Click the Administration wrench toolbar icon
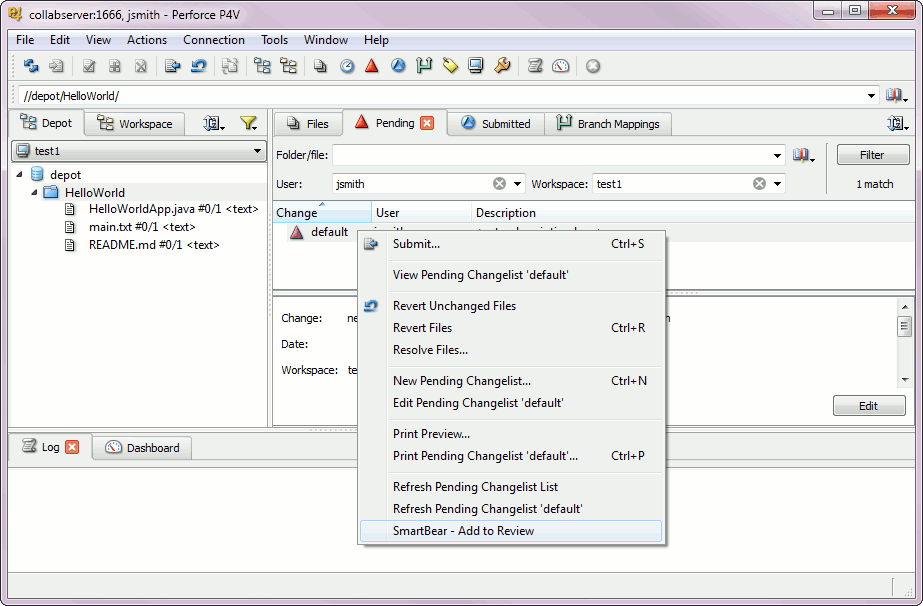923x606 pixels. 503,65
